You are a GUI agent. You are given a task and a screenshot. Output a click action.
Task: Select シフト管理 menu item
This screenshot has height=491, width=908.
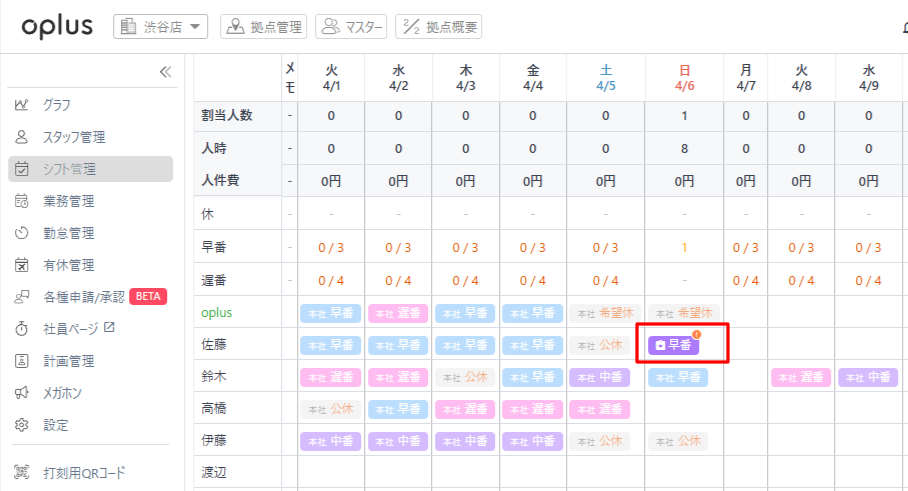69,169
